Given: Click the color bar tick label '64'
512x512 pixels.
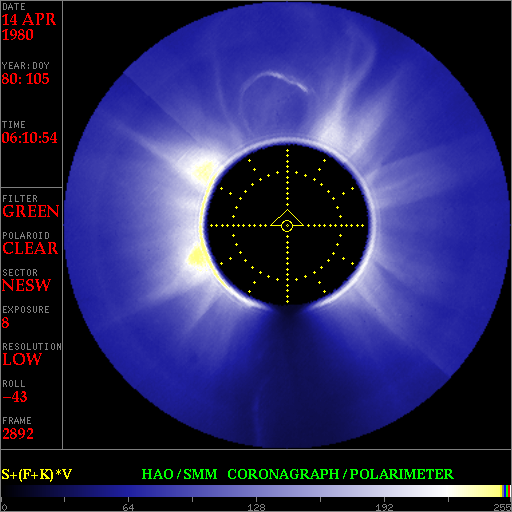Looking at the screenshot, I should 128,507.
